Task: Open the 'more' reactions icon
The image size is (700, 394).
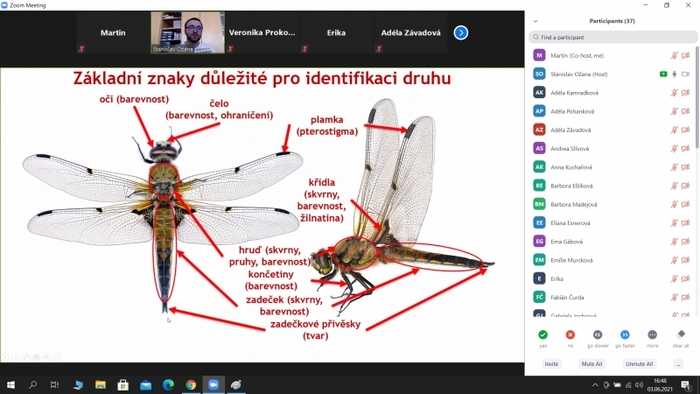Action: [652, 335]
